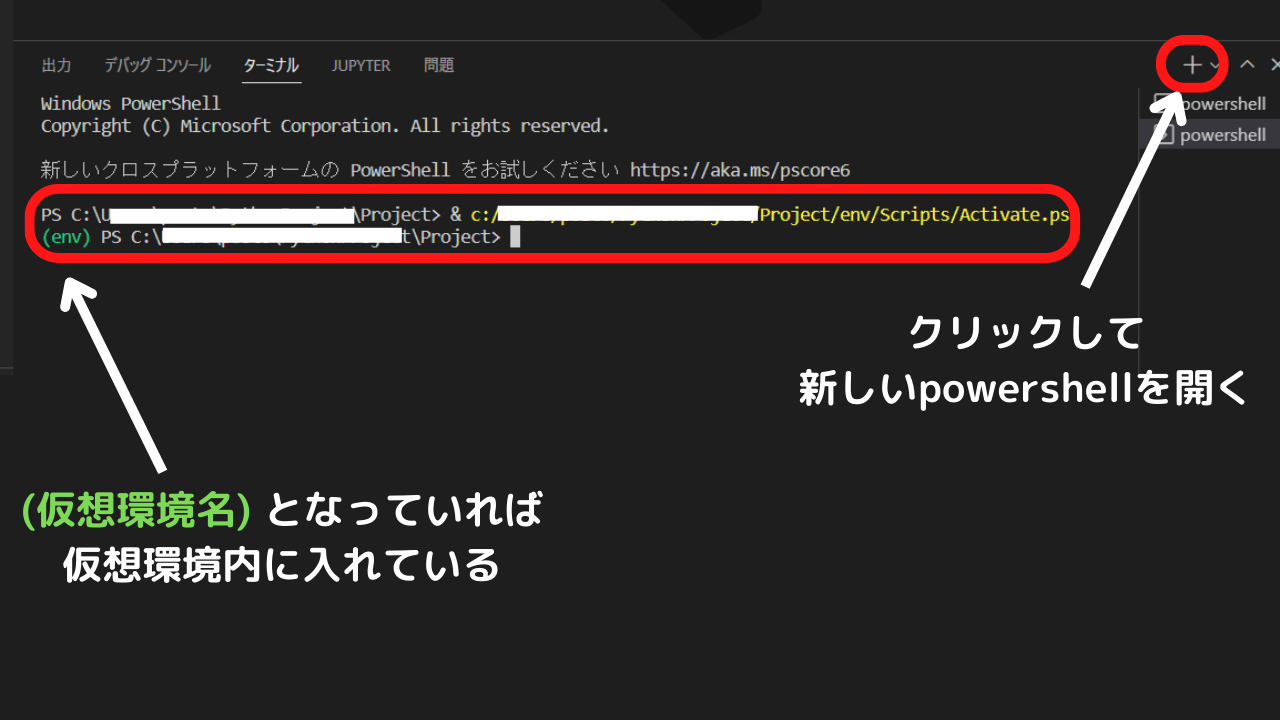Viewport: 1280px width, 720px height.
Task: Switch to the JUPYTER tab
Action: [361, 65]
